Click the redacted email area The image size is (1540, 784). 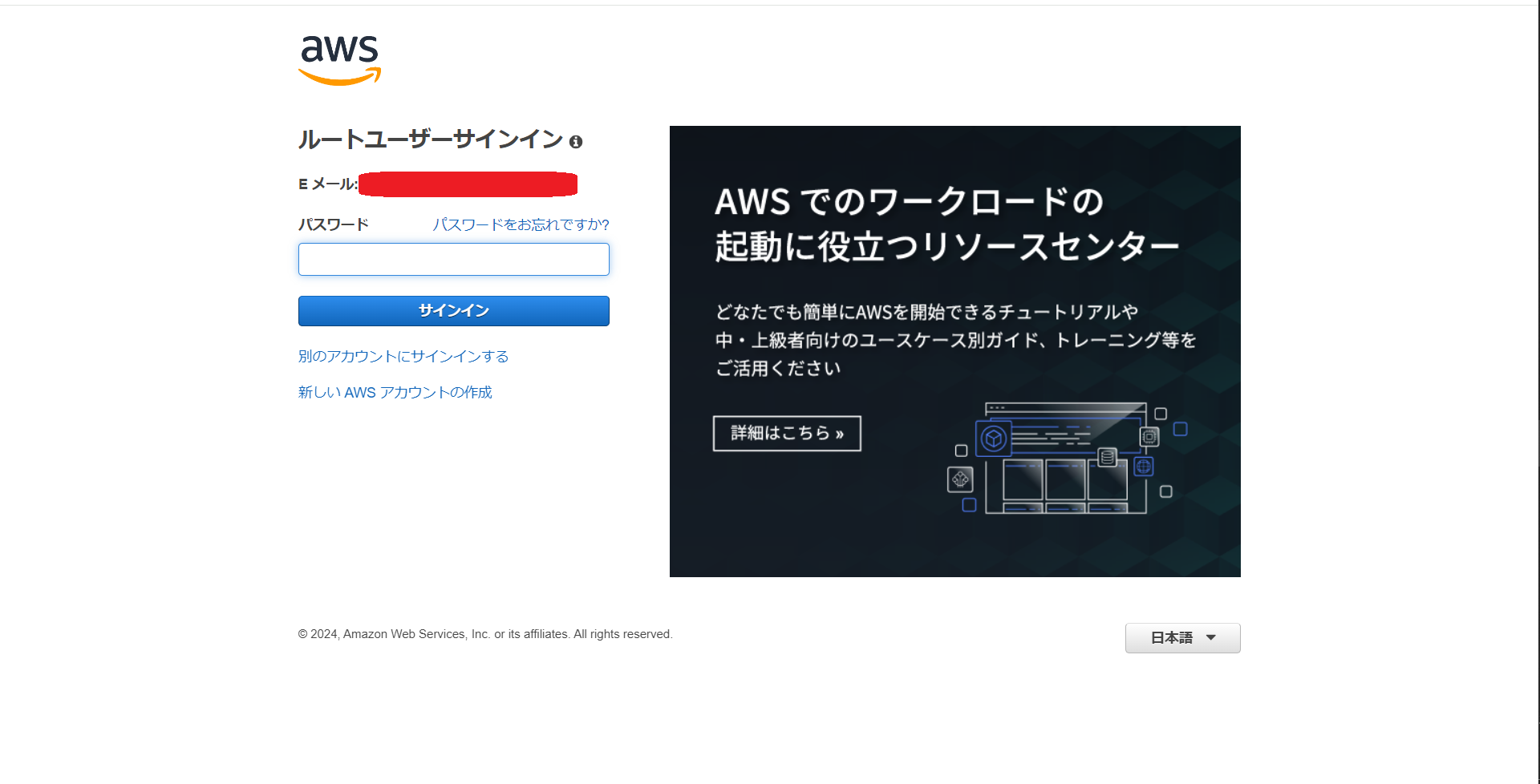[468, 184]
